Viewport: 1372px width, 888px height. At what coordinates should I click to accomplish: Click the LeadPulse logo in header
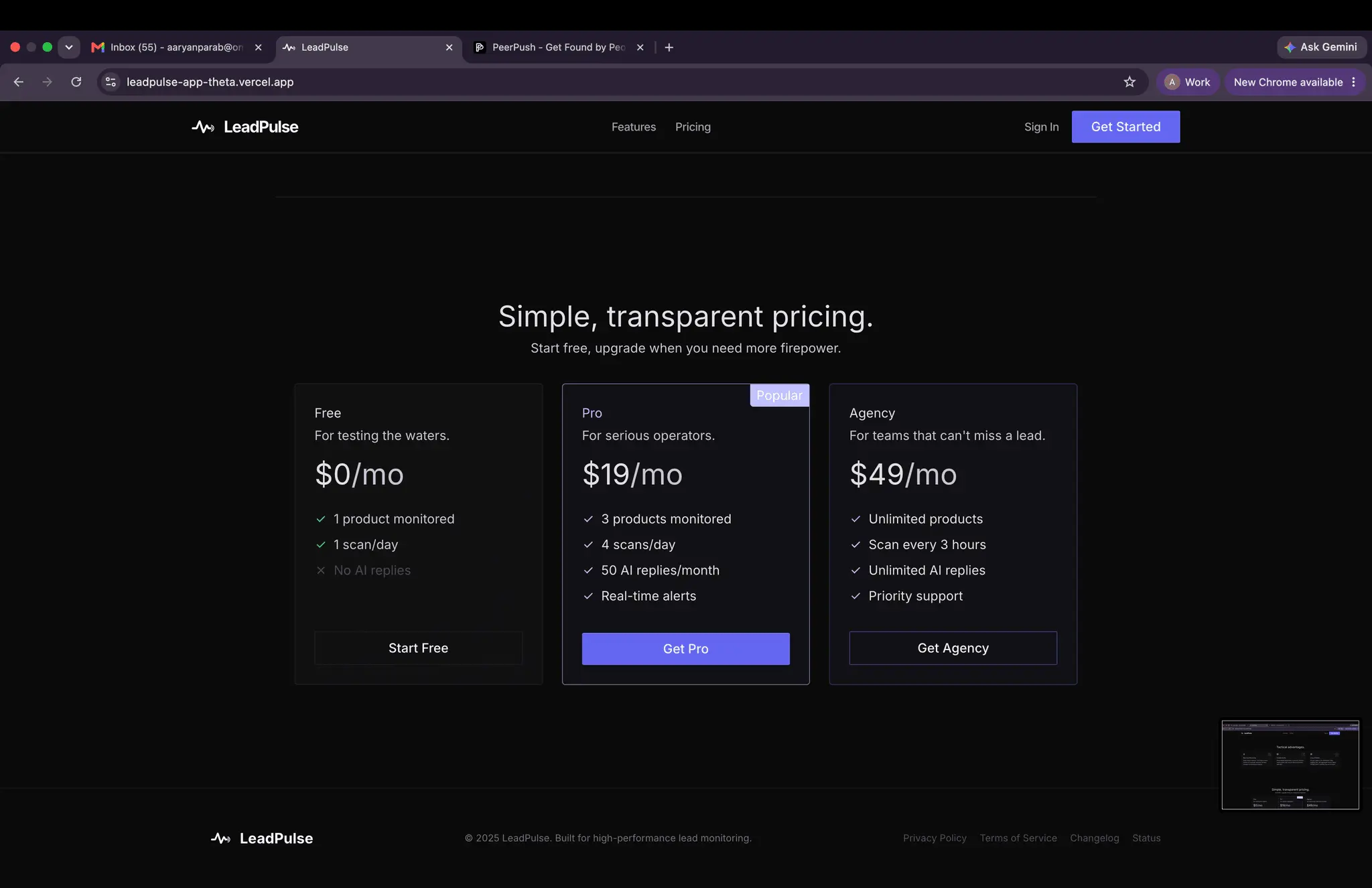coord(245,127)
